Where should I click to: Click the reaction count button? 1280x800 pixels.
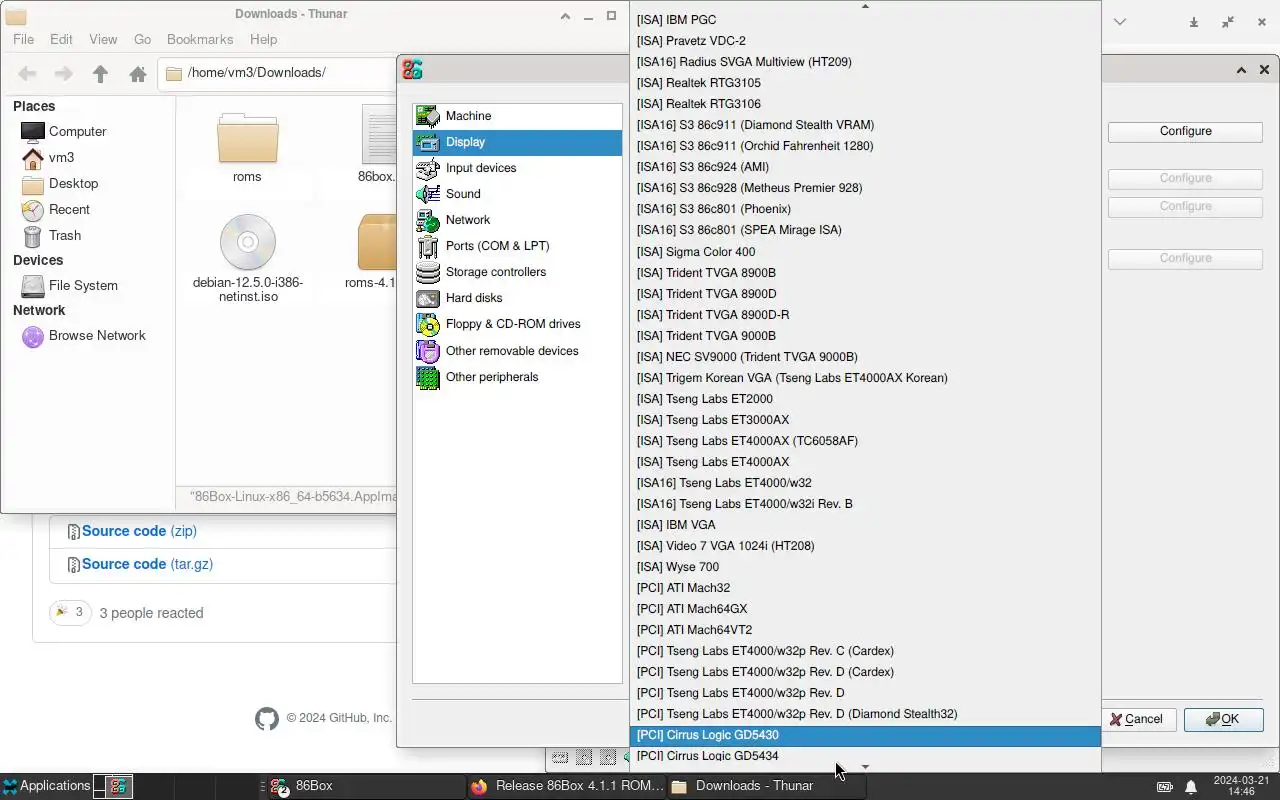[x=70, y=612]
